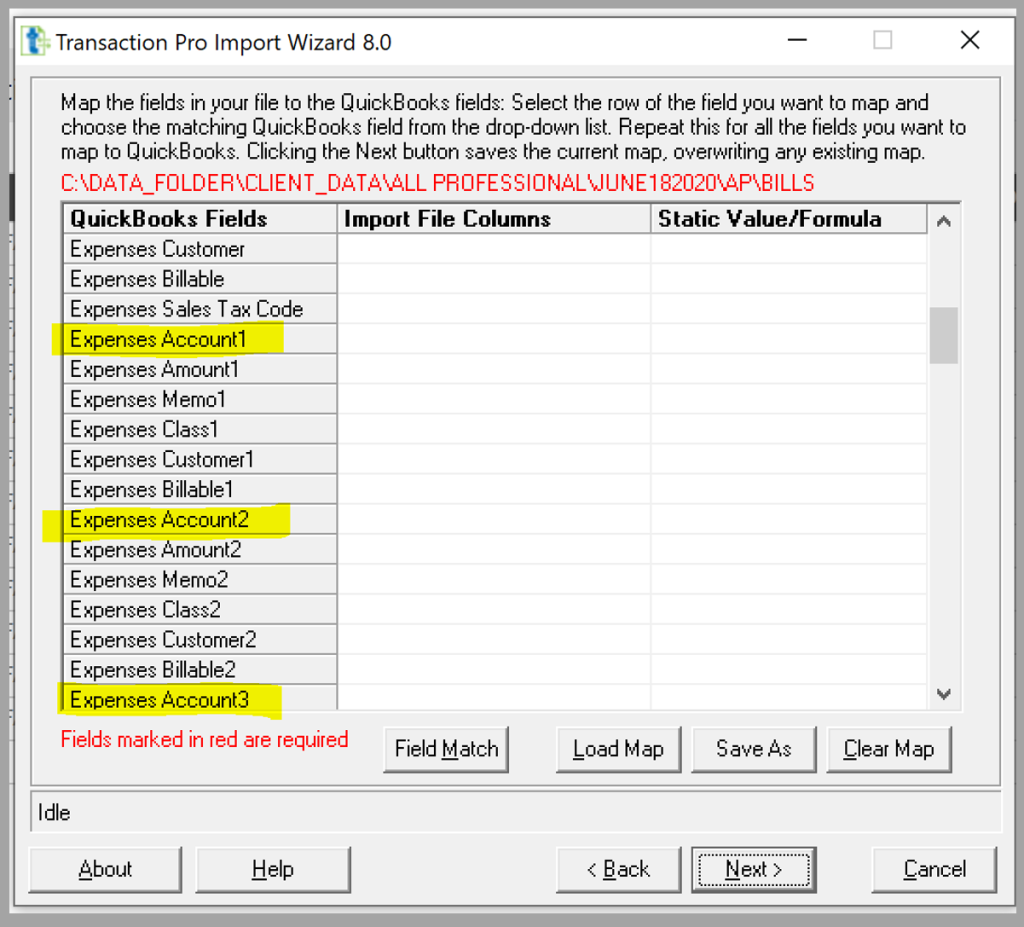Open the Load Map dialog
Screen dimensions: 1024x927
[618, 749]
